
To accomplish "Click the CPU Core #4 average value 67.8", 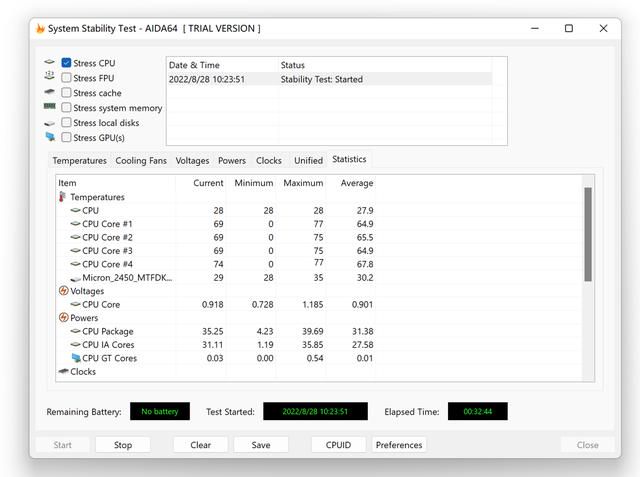I will 365,264.
